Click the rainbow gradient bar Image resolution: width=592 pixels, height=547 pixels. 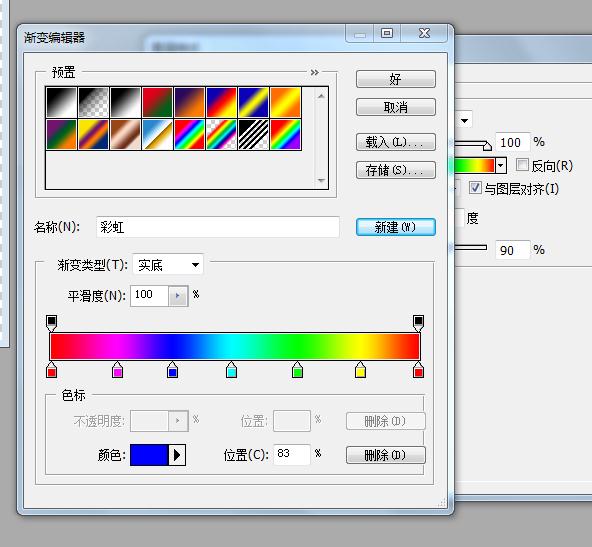click(235, 347)
